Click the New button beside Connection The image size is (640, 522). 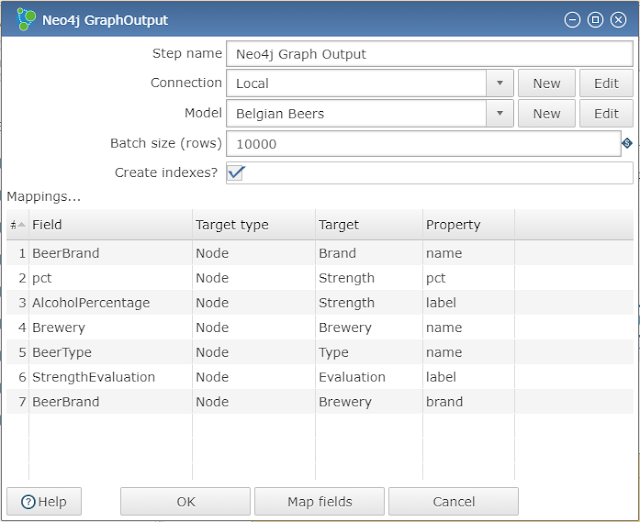(546, 84)
